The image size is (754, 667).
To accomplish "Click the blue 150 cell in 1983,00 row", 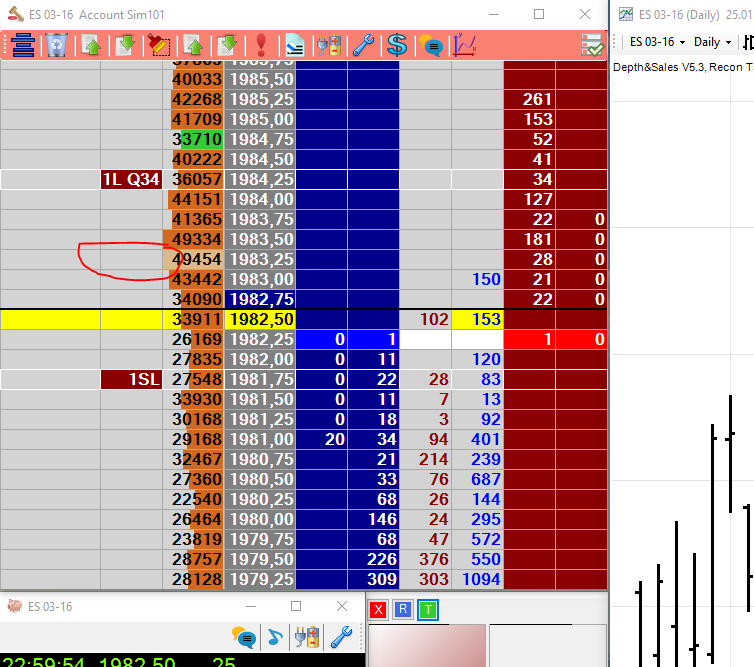I will (x=478, y=279).
